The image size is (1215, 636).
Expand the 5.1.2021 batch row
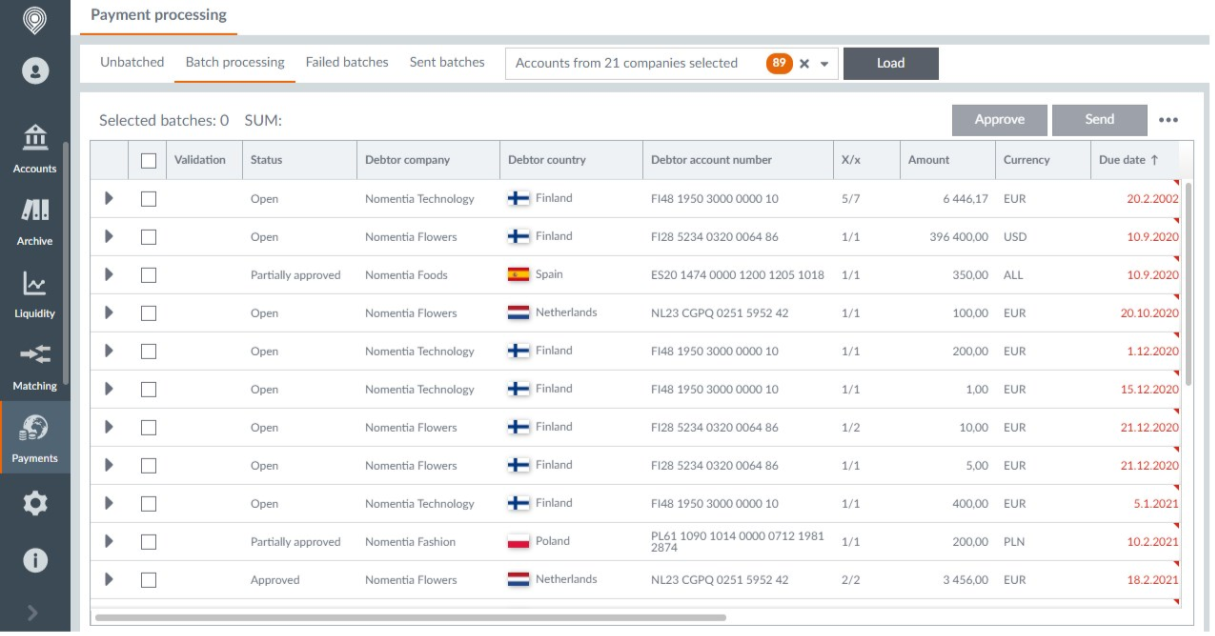pyautogui.click(x=109, y=503)
